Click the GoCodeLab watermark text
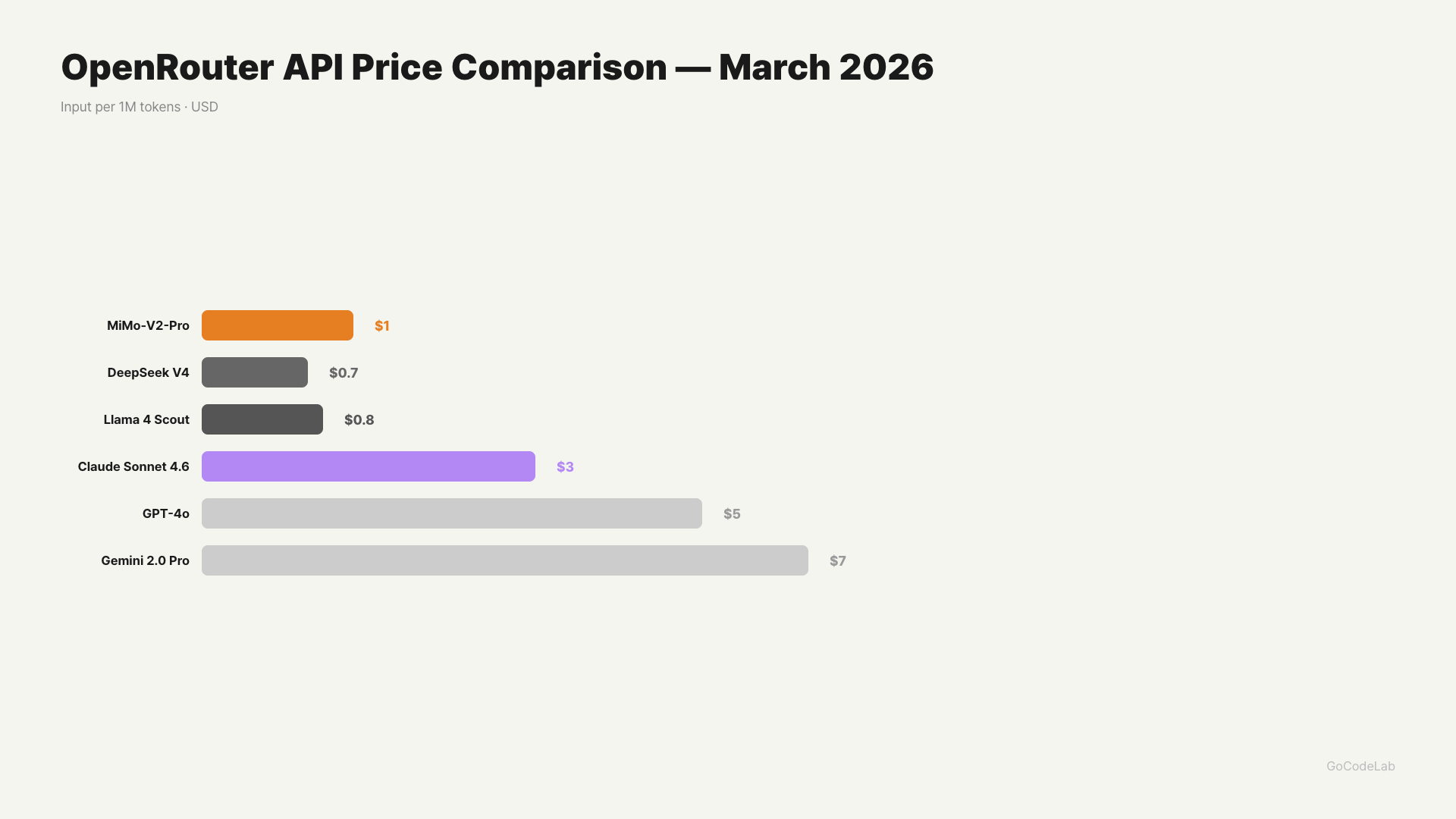The image size is (1456, 819). tap(1360, 766)
